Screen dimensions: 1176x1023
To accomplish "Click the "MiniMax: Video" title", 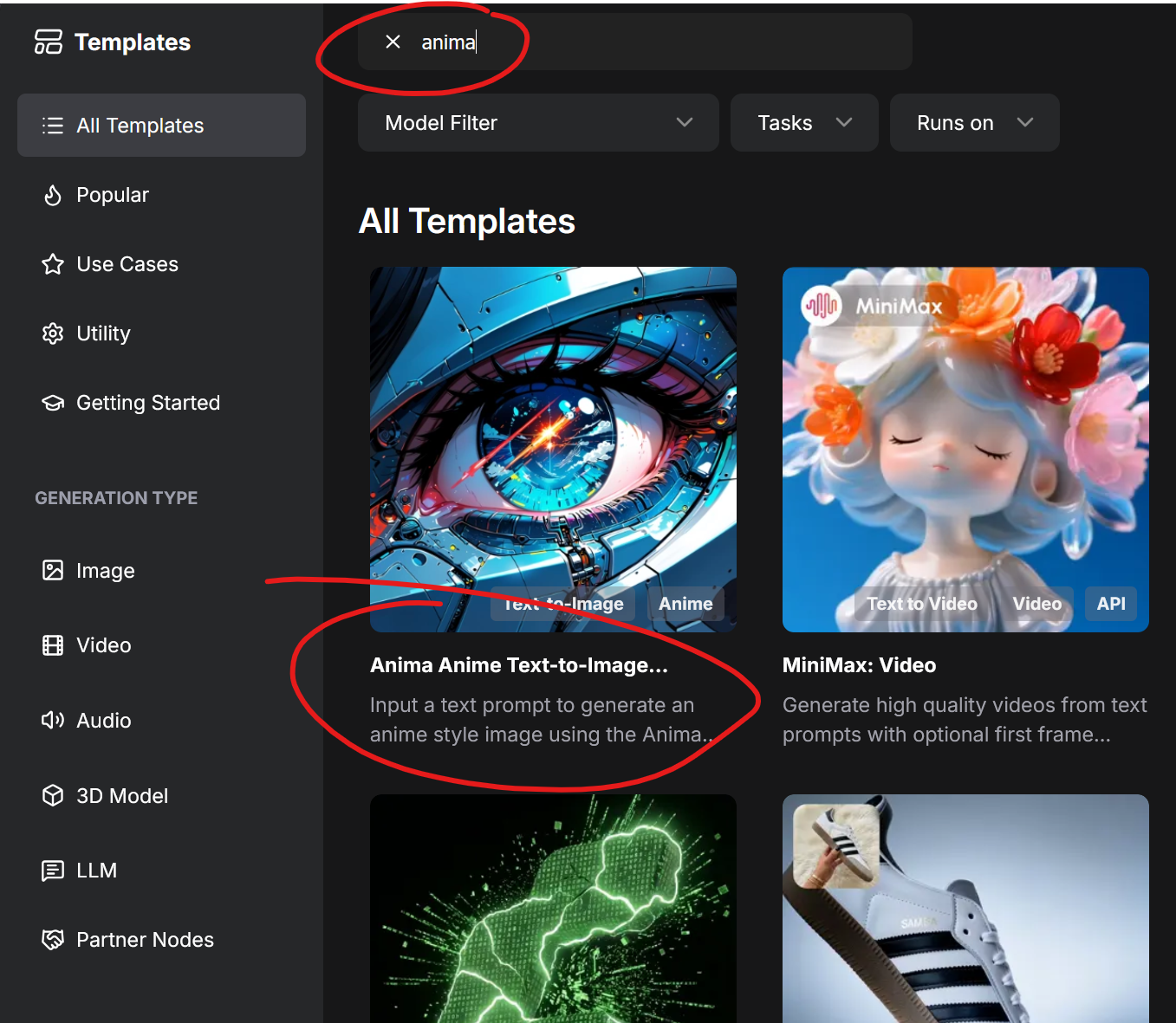I will [x=859, y=665].
